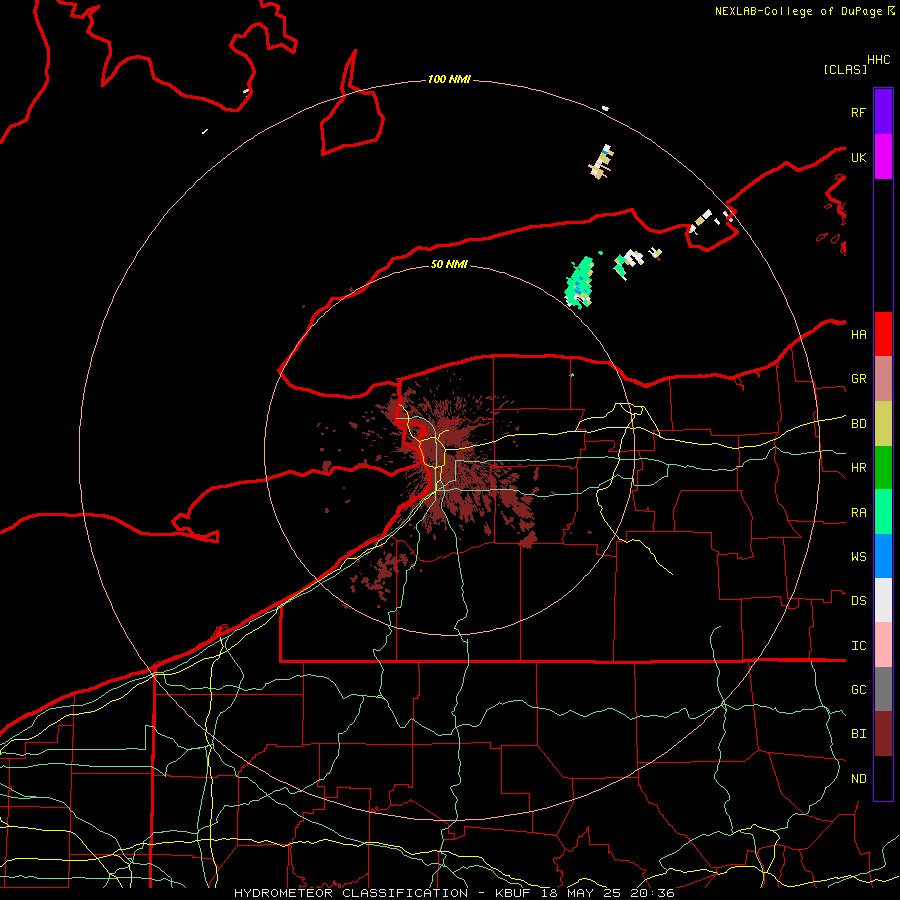Click the UK legend label
This screenshot has width=900, height=900.
click(x=858, y=157)
